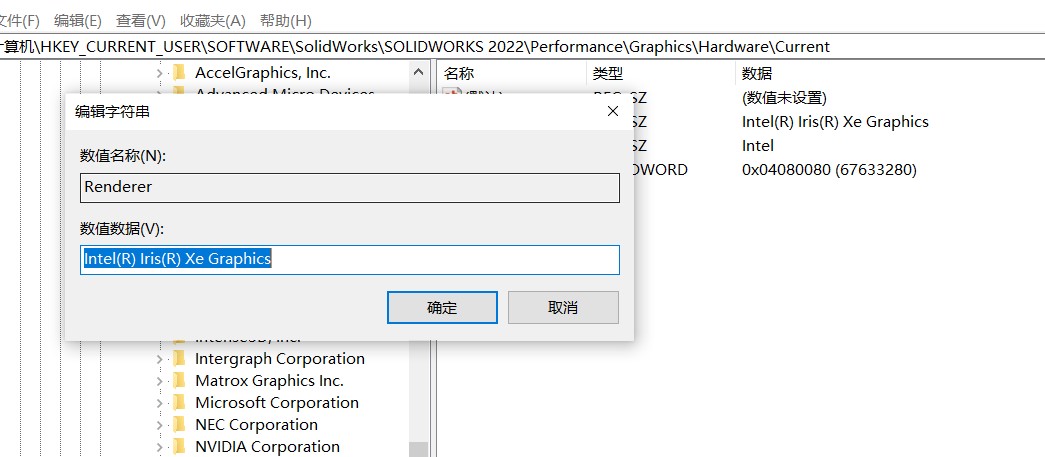Screen dimensions: 1045x457
Task: Select NVIDIA Corporation tree entry
Action: (x=267, y=446)
